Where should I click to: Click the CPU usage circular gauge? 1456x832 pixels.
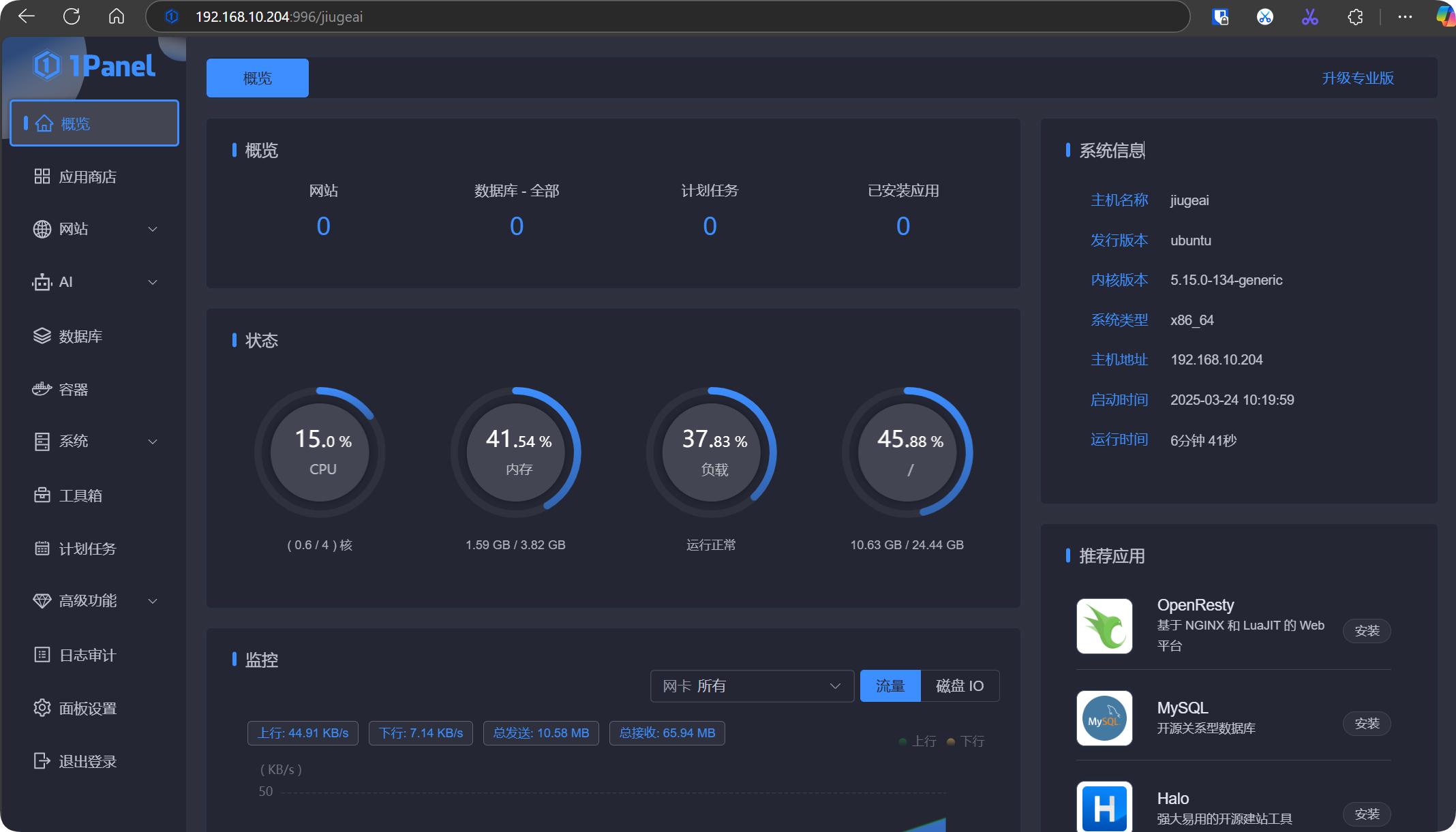(x=320, y=452)
